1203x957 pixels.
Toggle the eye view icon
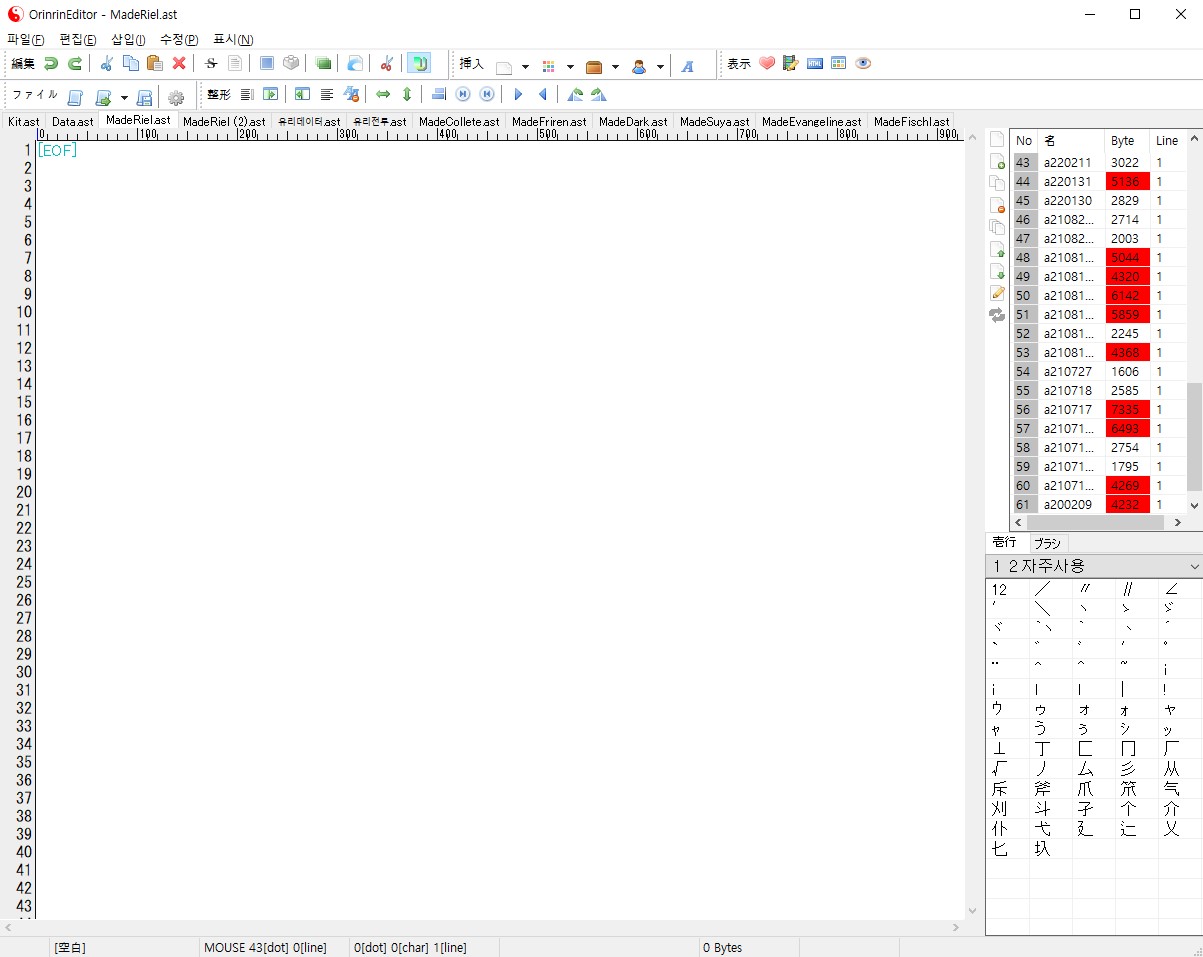point(863,63)
